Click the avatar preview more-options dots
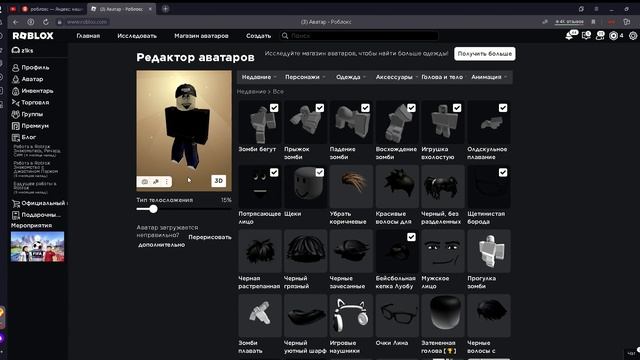Viewport: 640px width, 360px height. [167, 182]
